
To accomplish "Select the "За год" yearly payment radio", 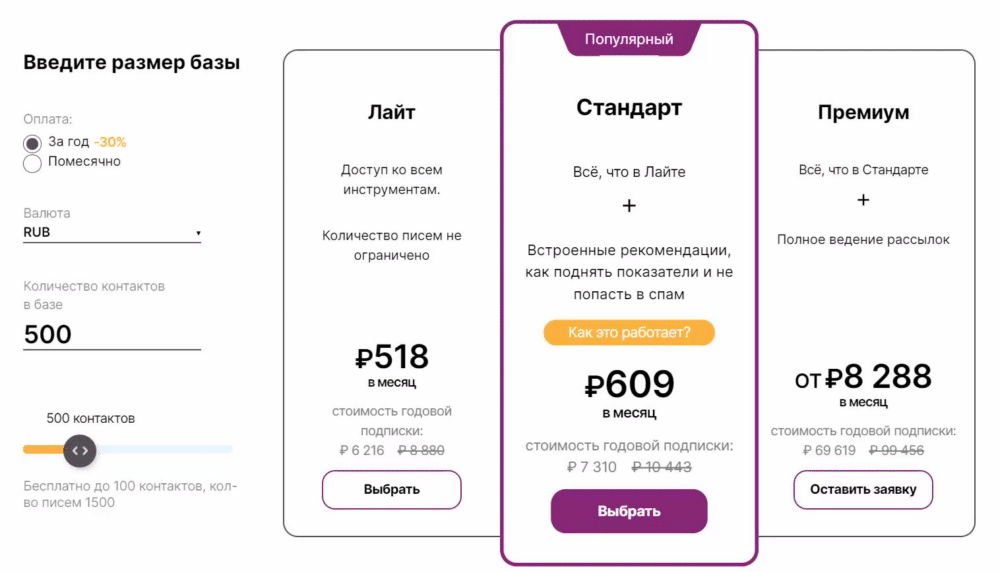I will pos(32,143).
